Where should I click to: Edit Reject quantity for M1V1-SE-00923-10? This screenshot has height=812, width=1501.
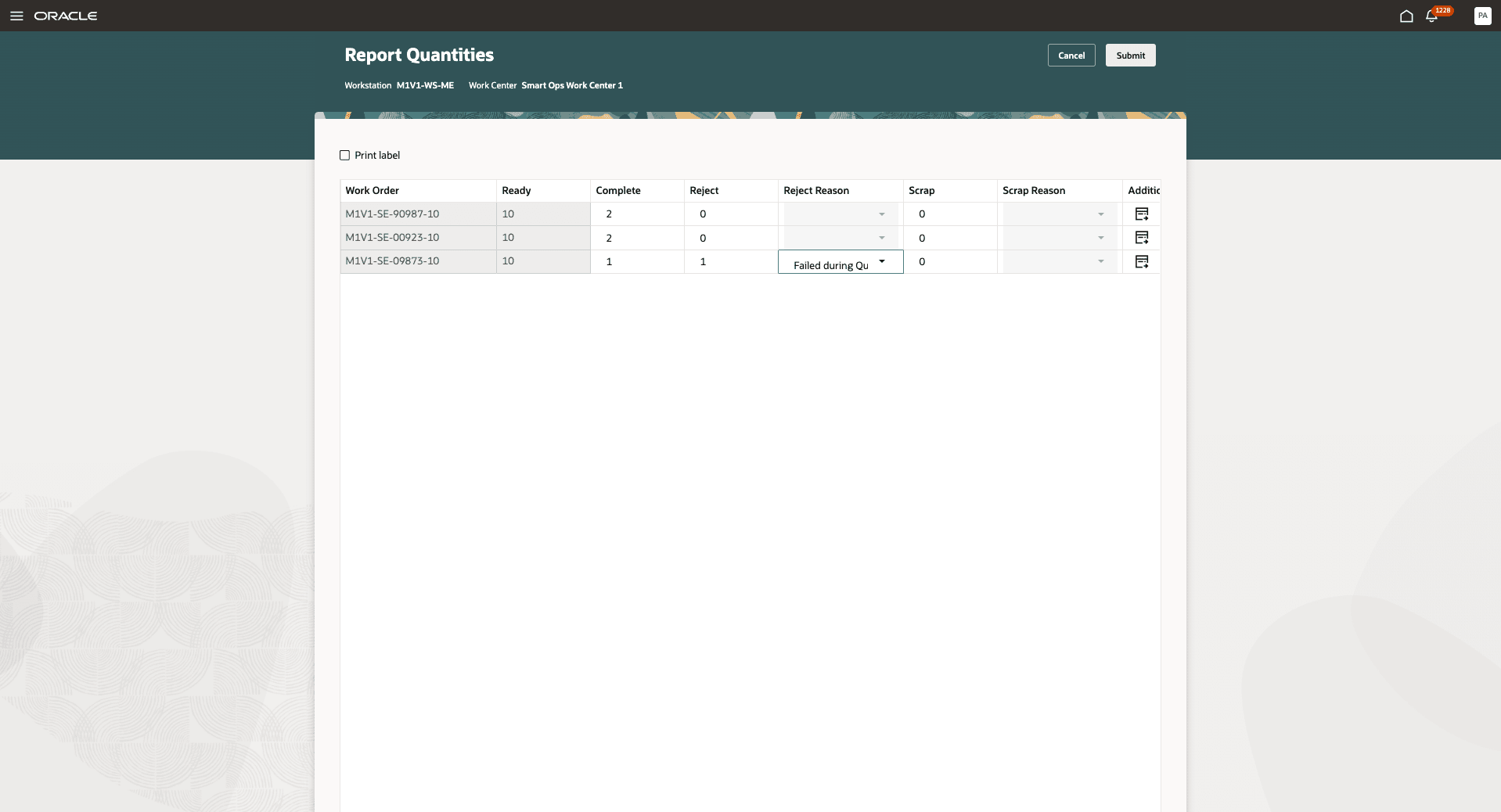pos(731,238)
